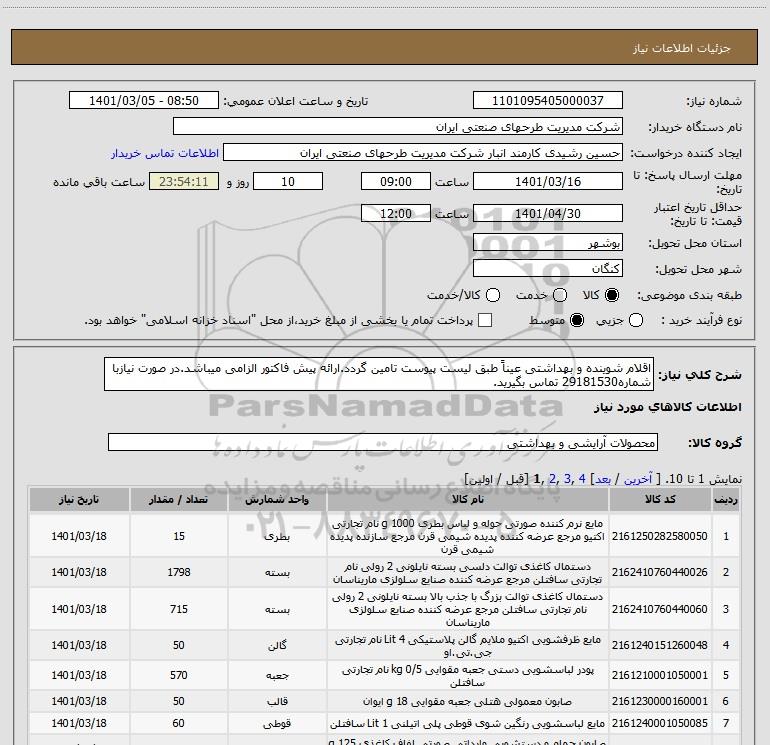Go to pagination page 2
This screenshot has height=745, width=770.
click(x=552, y=479)
